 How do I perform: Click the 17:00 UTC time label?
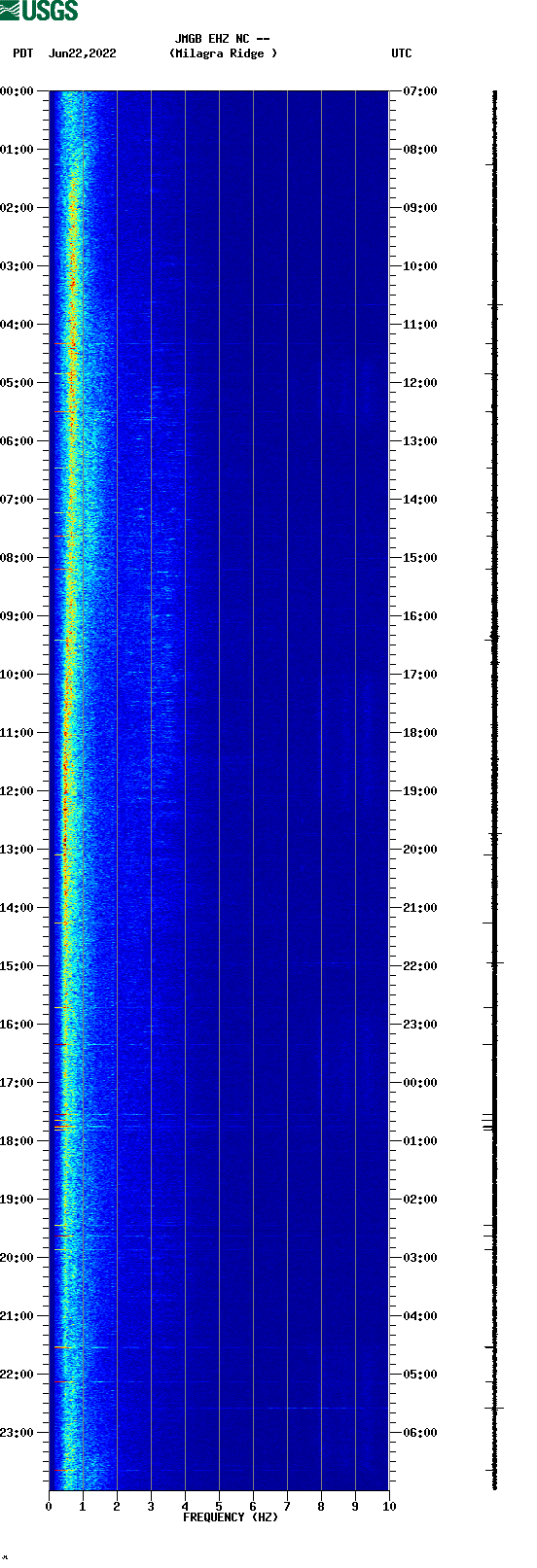(420, 675)
